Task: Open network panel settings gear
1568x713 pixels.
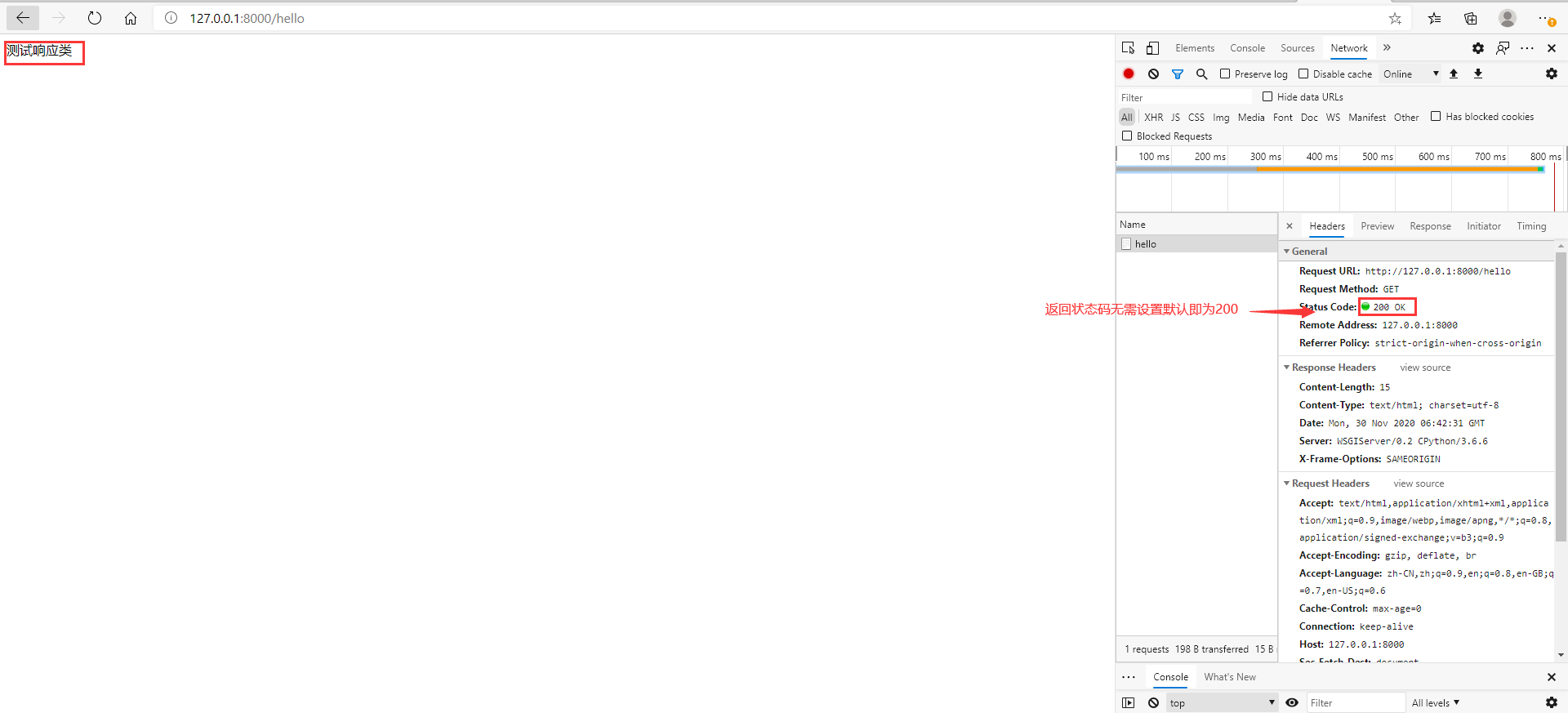Action: coord(1552,74)
